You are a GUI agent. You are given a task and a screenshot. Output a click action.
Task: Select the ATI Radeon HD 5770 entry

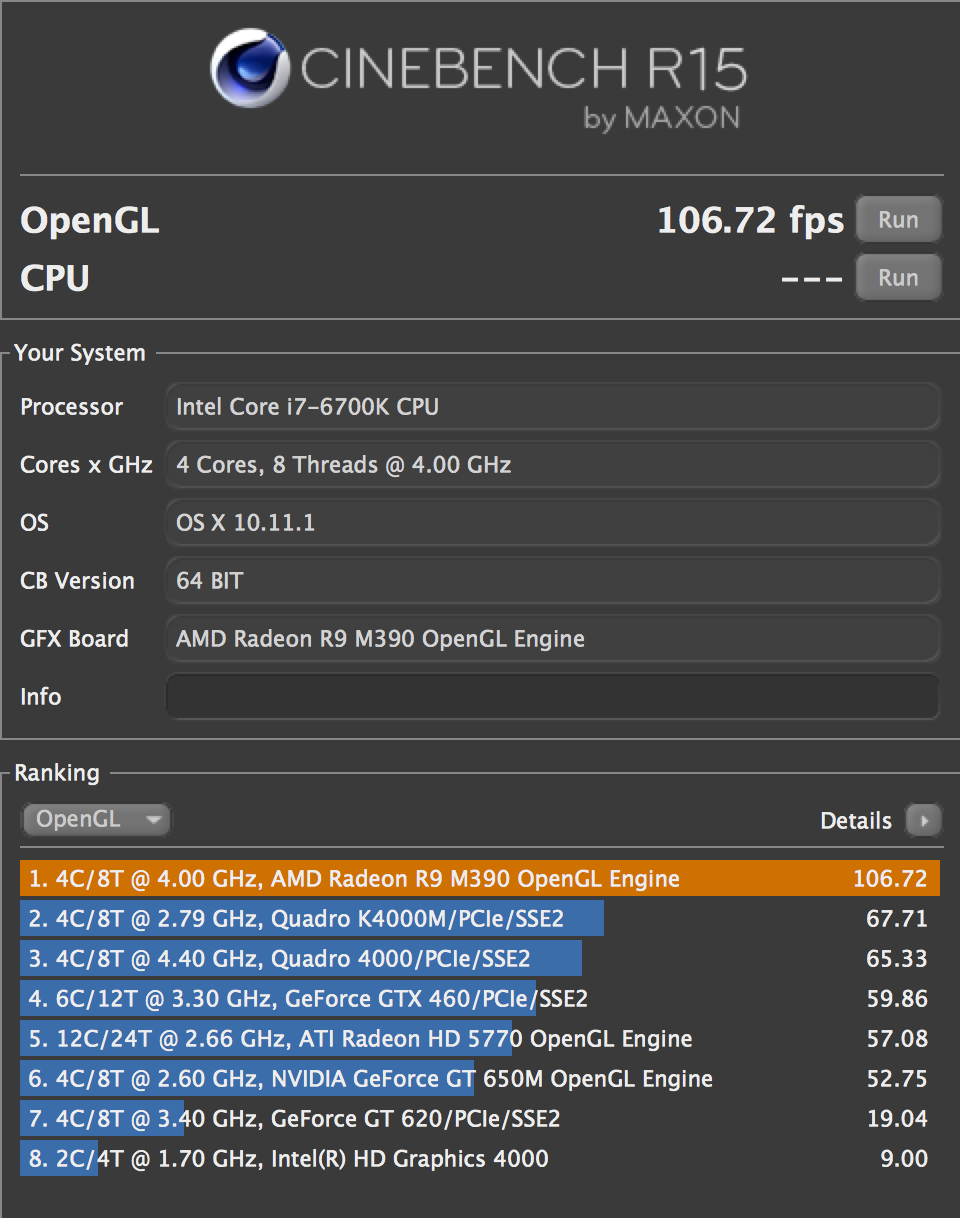tap(479, 1038)
